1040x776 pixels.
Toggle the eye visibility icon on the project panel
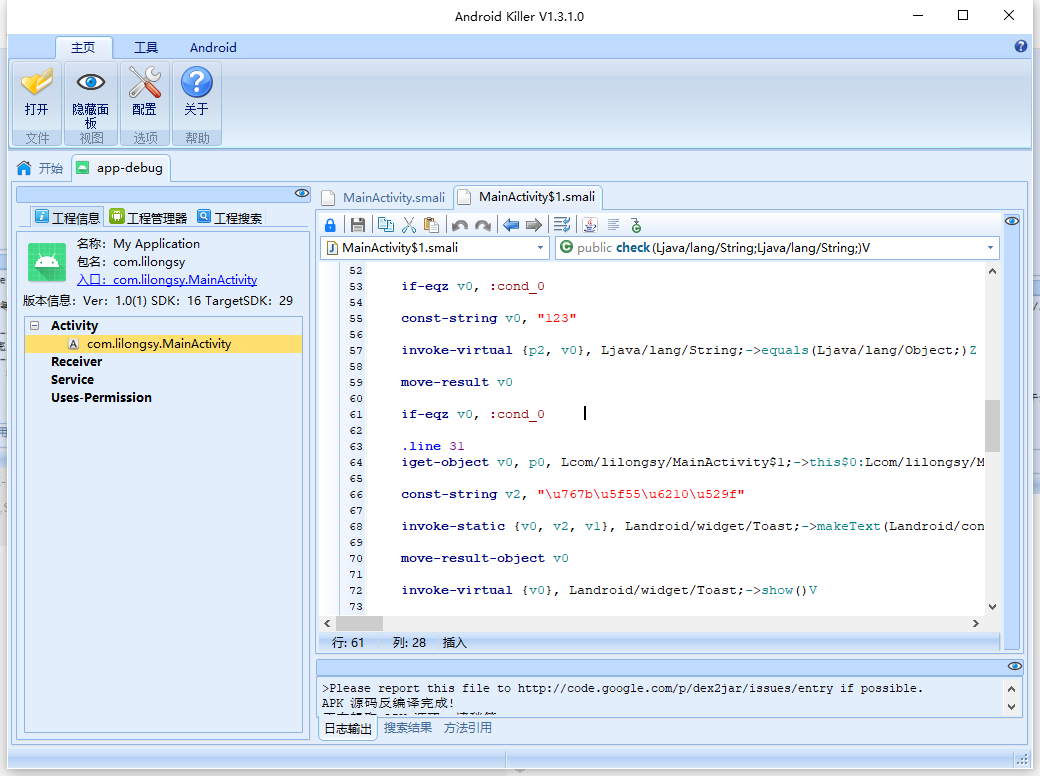point(302,193)
